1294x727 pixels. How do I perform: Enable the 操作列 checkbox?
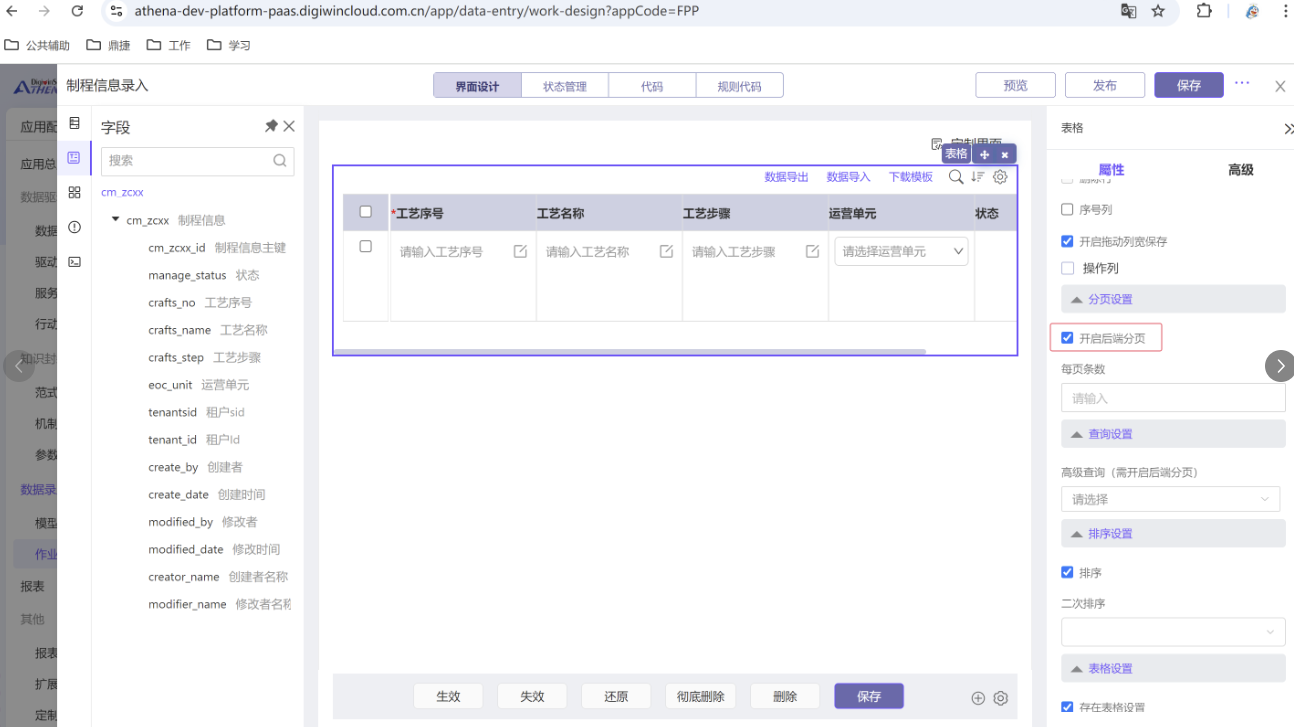(1067, 268)
